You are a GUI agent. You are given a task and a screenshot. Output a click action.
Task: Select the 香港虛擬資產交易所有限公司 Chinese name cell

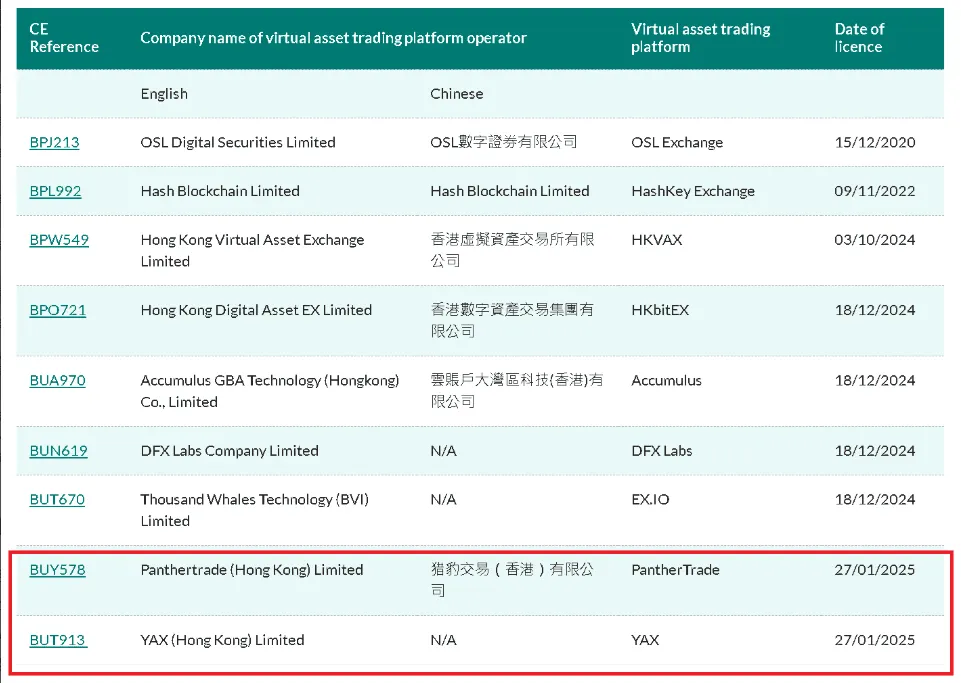(x=512, y=250)
